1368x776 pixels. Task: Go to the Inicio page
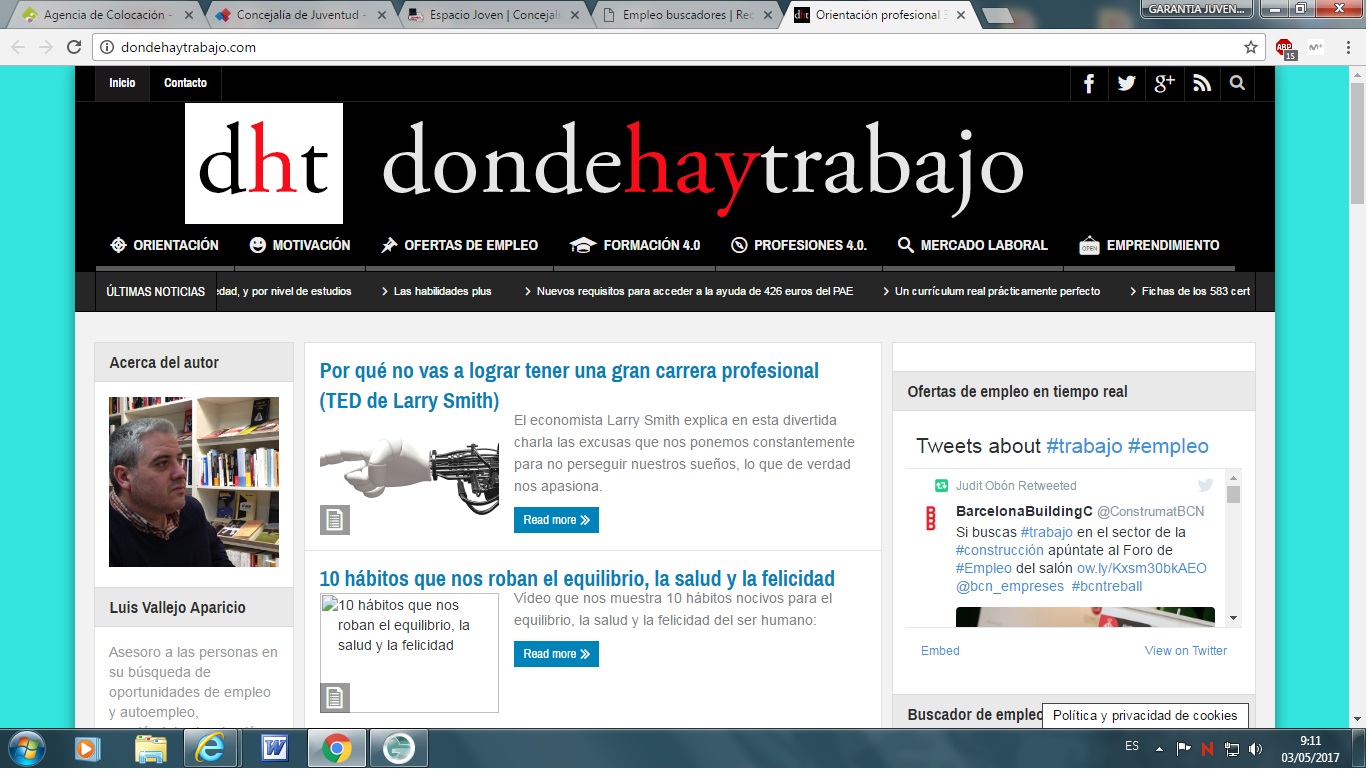[122, 83]
